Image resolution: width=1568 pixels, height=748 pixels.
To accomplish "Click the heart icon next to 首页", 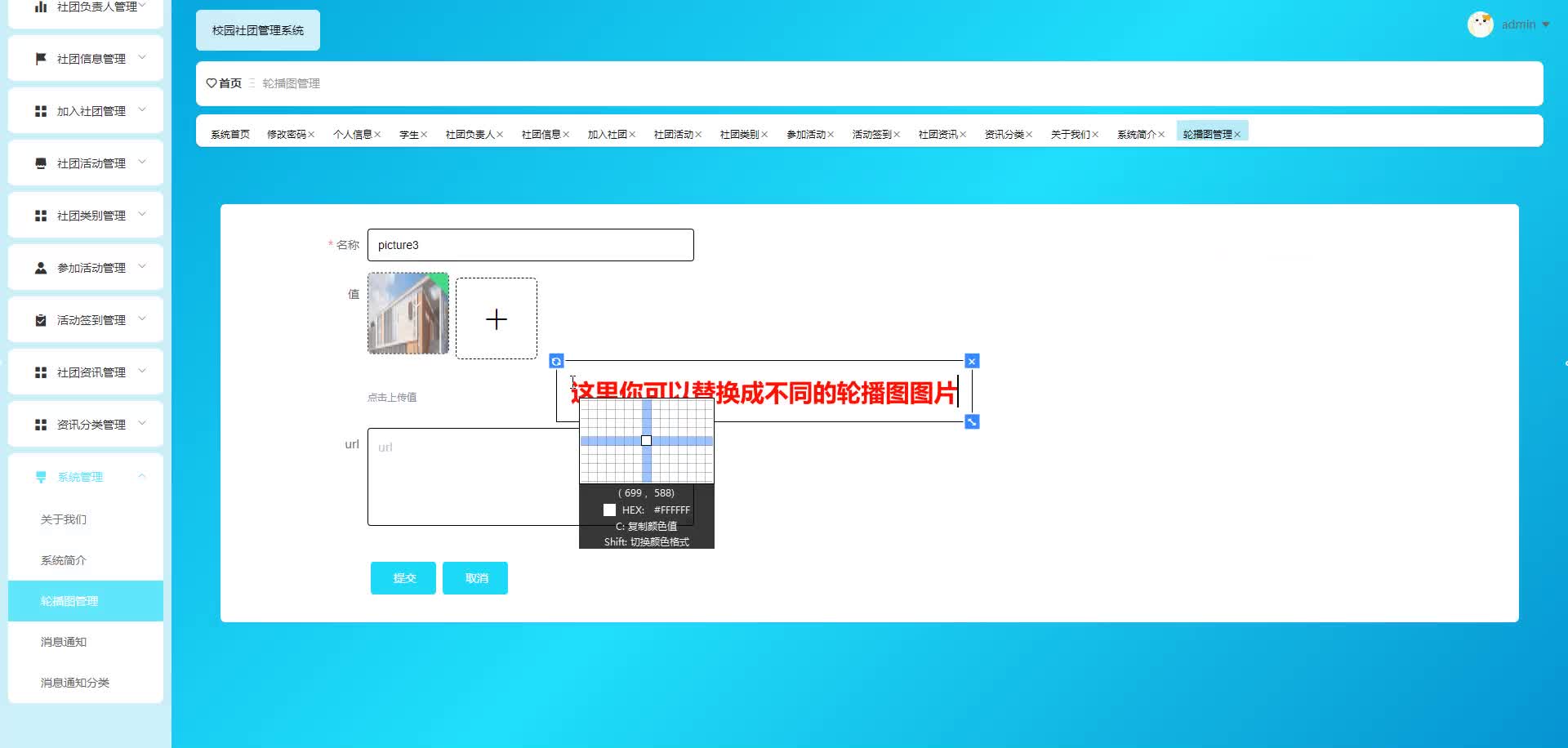I will click(x=212, y=83).
